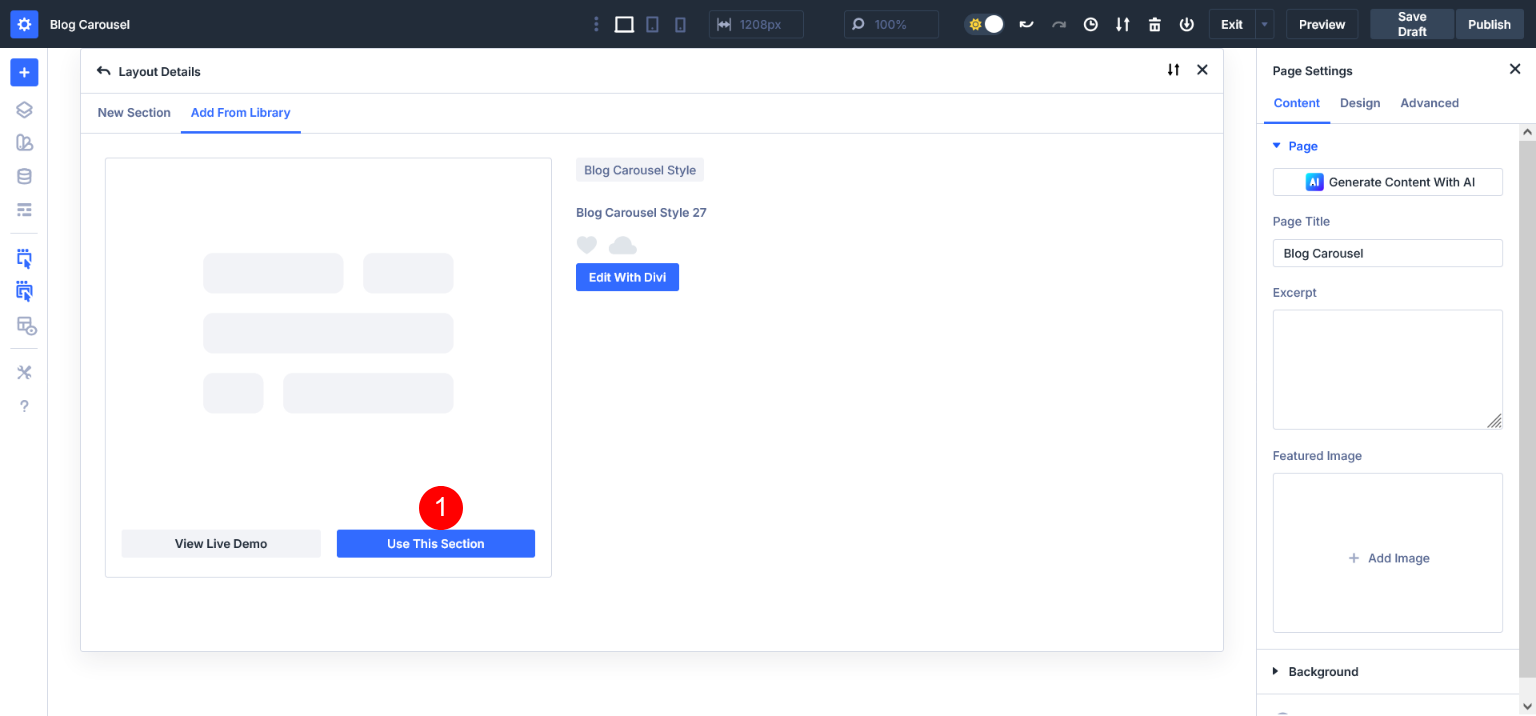Open the Design tab in Page Settings
This screenshot has height=716, width=1536.
point(1360,103)
